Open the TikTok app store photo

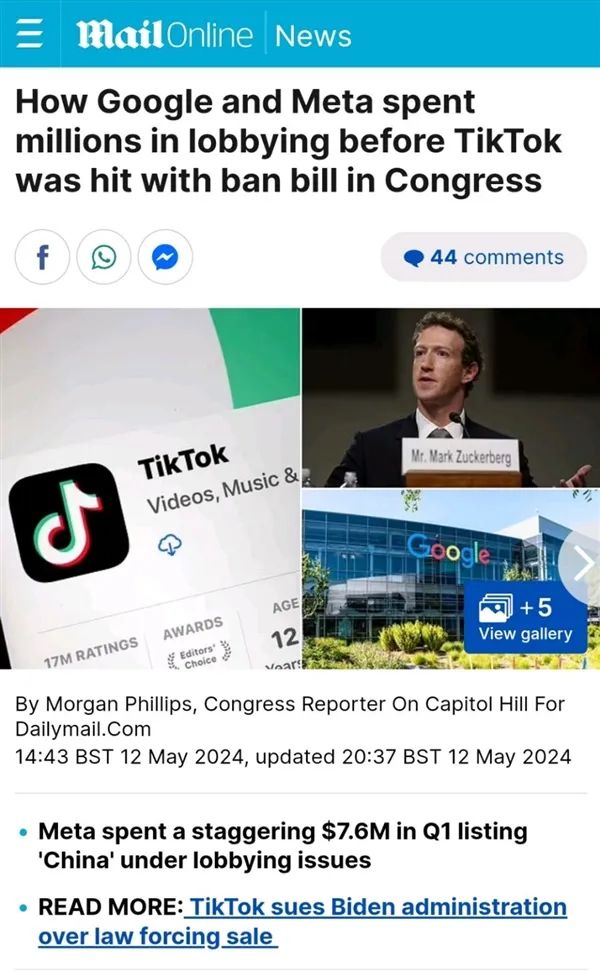click(x=150, y=488)
